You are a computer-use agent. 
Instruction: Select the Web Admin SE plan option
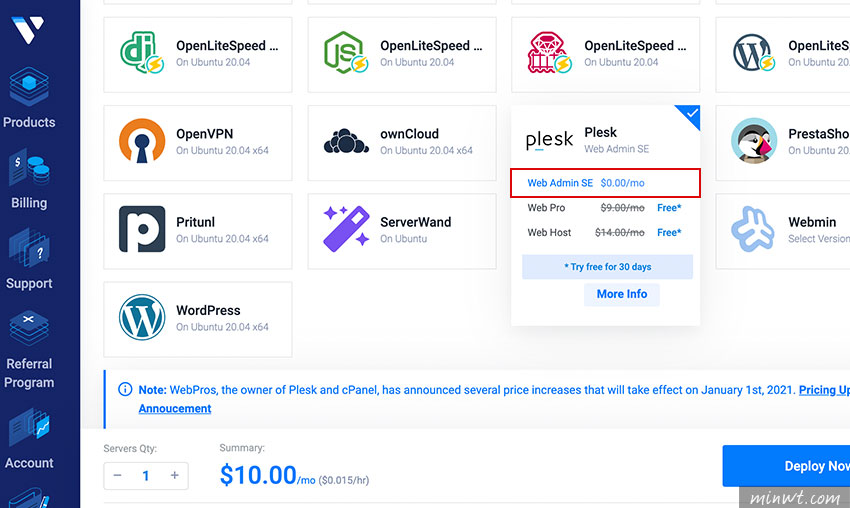606,183
